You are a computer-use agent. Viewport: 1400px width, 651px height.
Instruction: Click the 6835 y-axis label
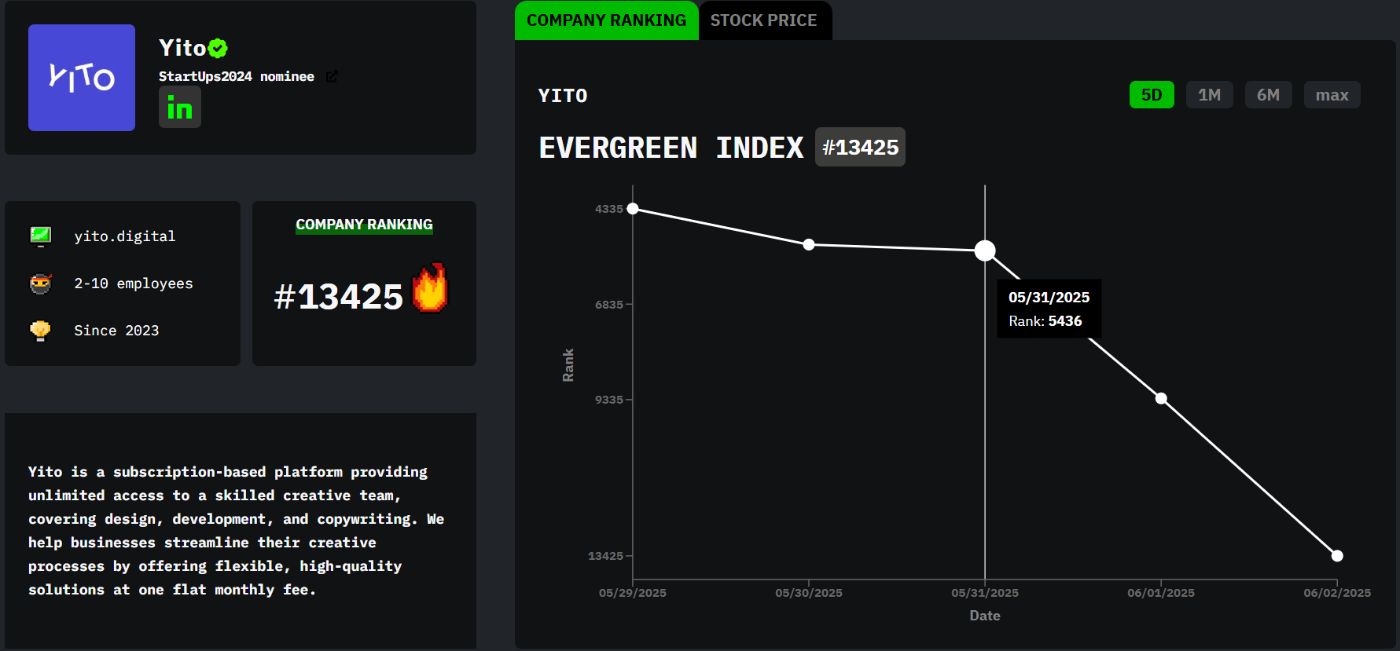pyautogui.click(x=609, y=304)
